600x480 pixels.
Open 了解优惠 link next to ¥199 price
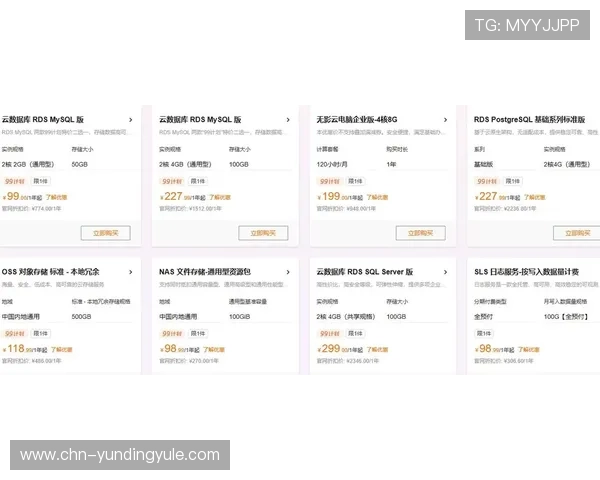coord(377,198)
